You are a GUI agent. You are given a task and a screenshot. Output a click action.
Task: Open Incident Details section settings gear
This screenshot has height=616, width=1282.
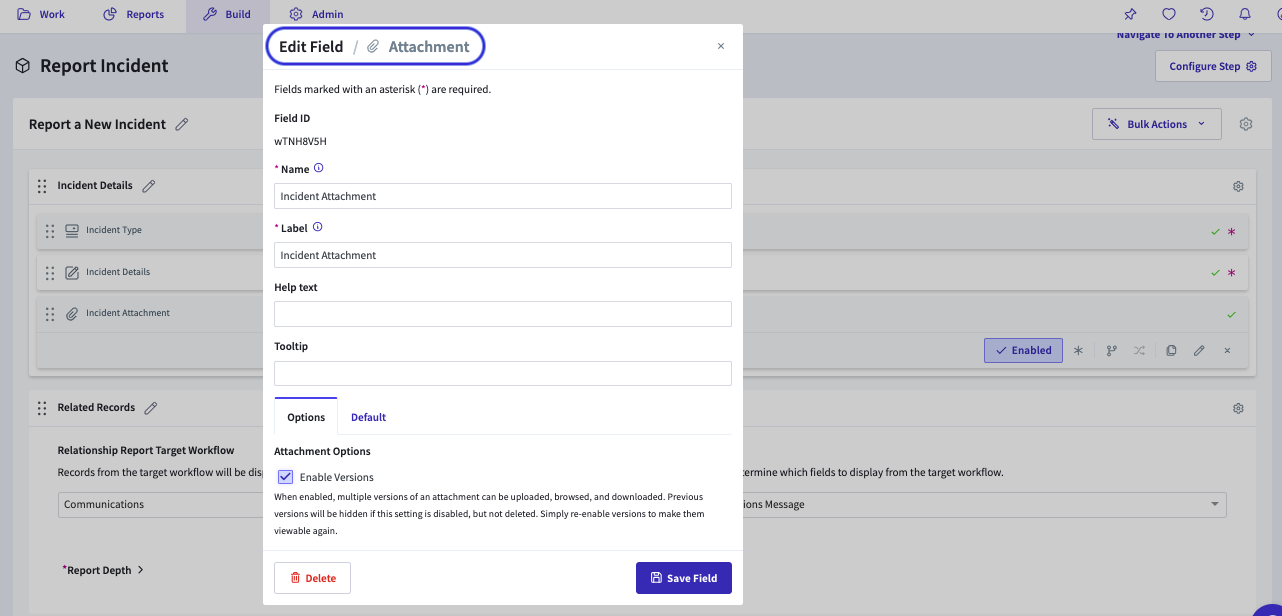click(x=1238, y=186)
